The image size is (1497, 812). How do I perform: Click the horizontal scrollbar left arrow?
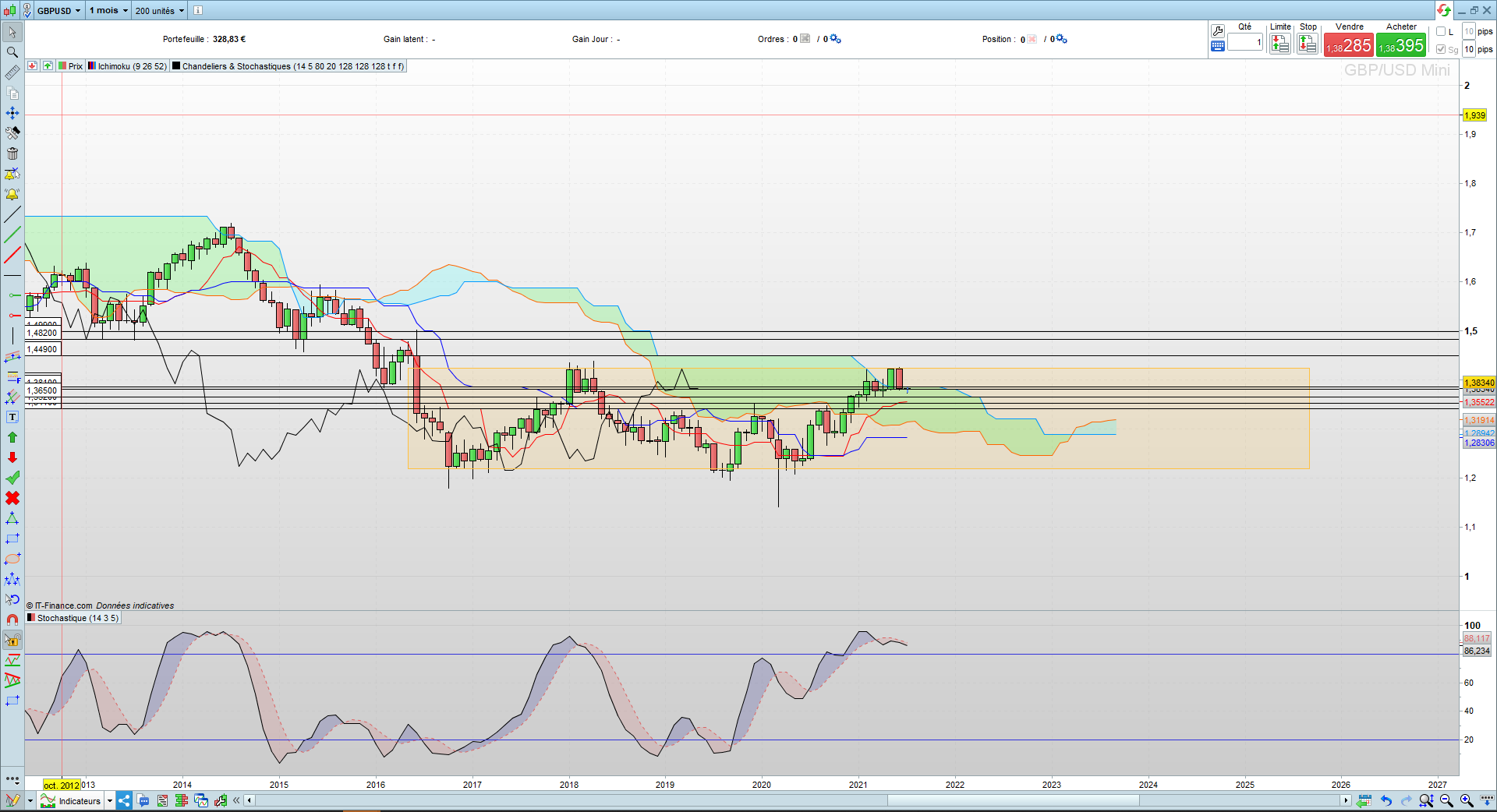249,800
